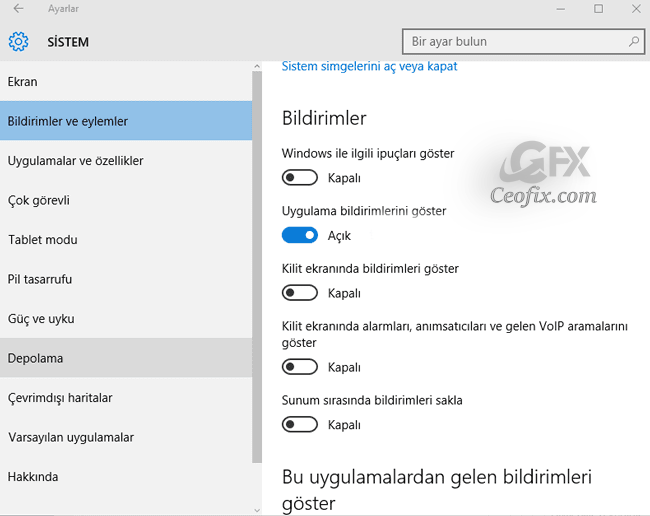Click the sidebar scrollbar up arrow
This screenshot has height=516, width=650.
tap(257, 66)
